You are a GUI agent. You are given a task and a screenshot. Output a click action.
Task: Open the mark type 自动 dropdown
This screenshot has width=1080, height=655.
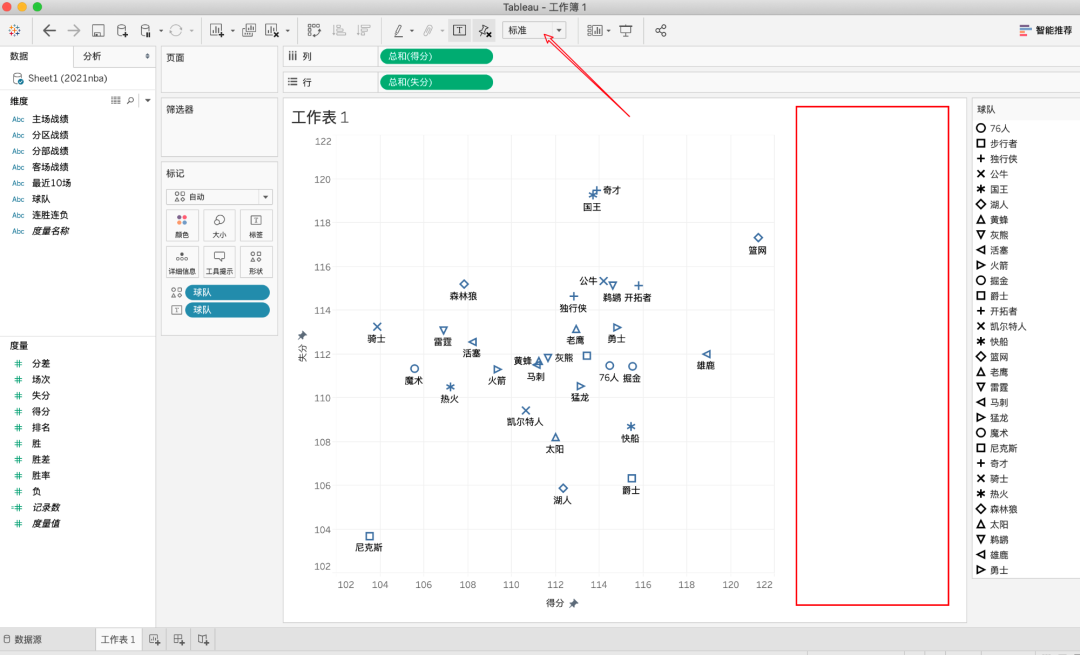pos(219,197)
